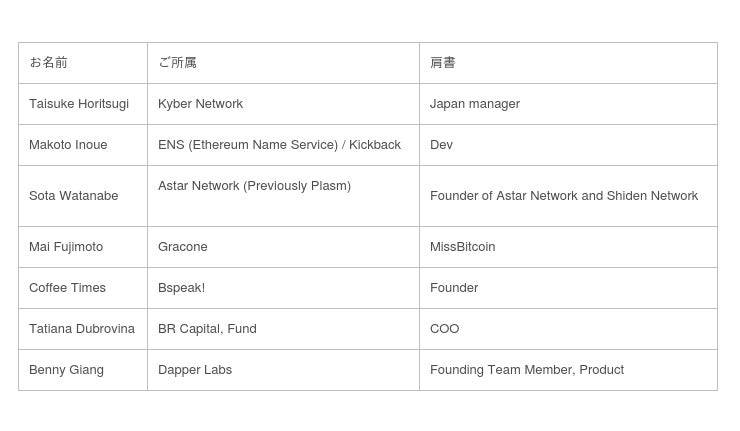
Task: Click Astar Network (Previously Plasm) text
Action: click(x=254, y=186)
